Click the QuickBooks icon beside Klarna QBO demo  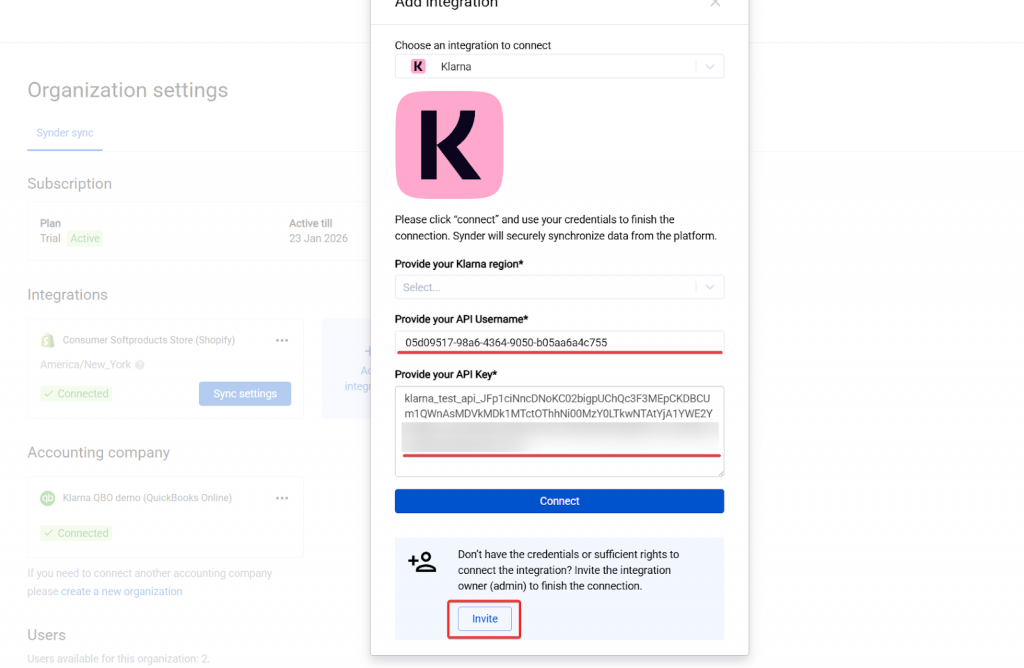[x=47, y=498]
